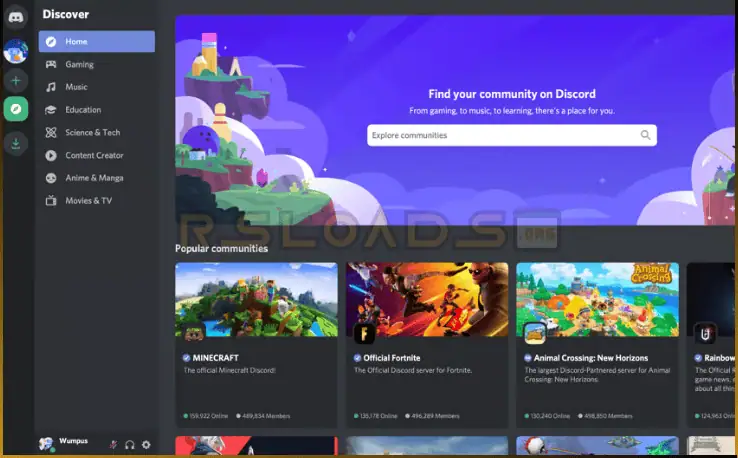Click the "Popular communities" heading
The height and width of the screenshot is (458, 738).
[221, 249]
